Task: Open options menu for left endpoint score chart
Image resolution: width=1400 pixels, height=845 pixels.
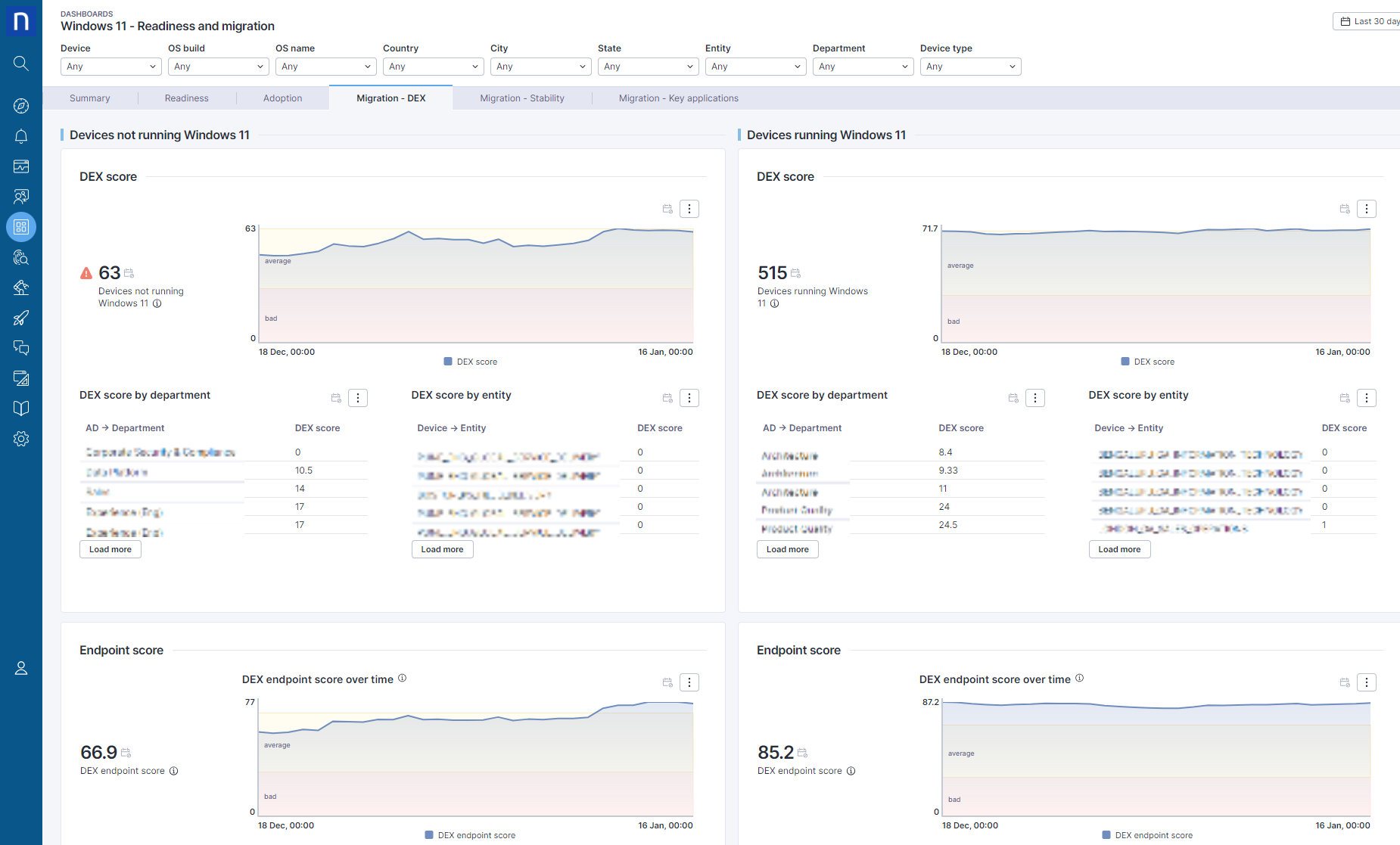Action: [689, 682]
